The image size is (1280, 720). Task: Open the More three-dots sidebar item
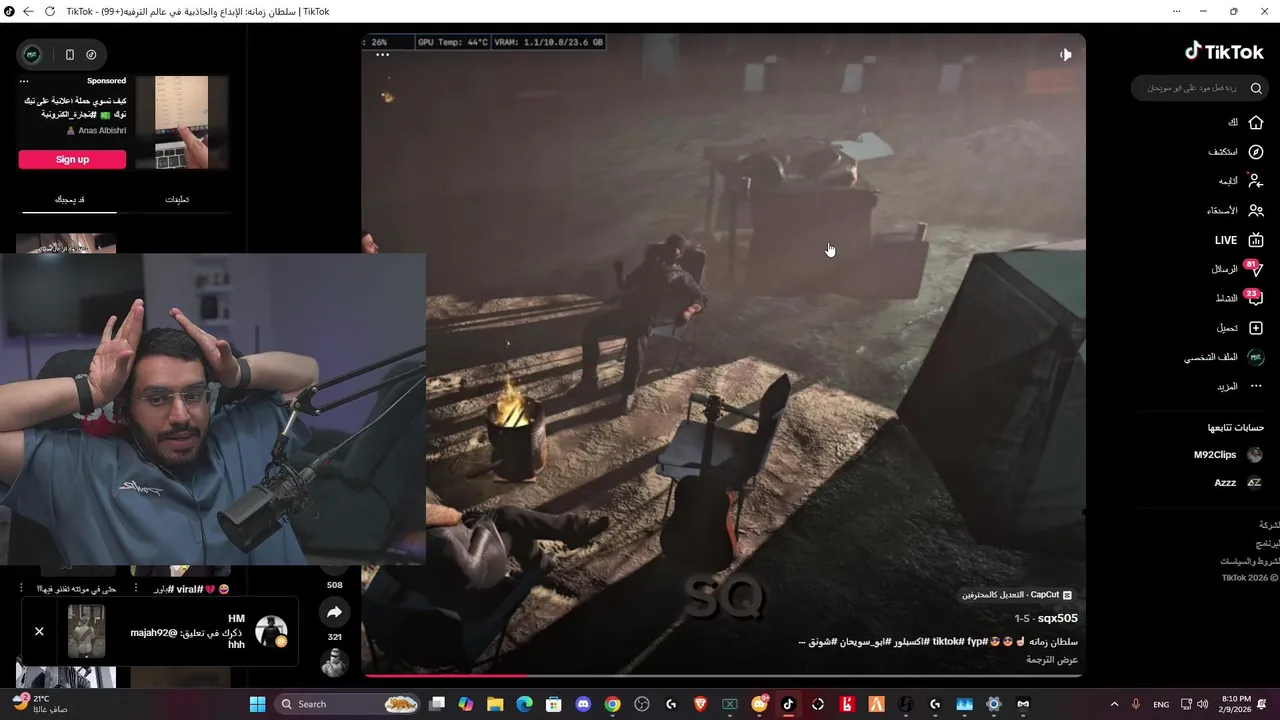click(x=1256, y=386)
